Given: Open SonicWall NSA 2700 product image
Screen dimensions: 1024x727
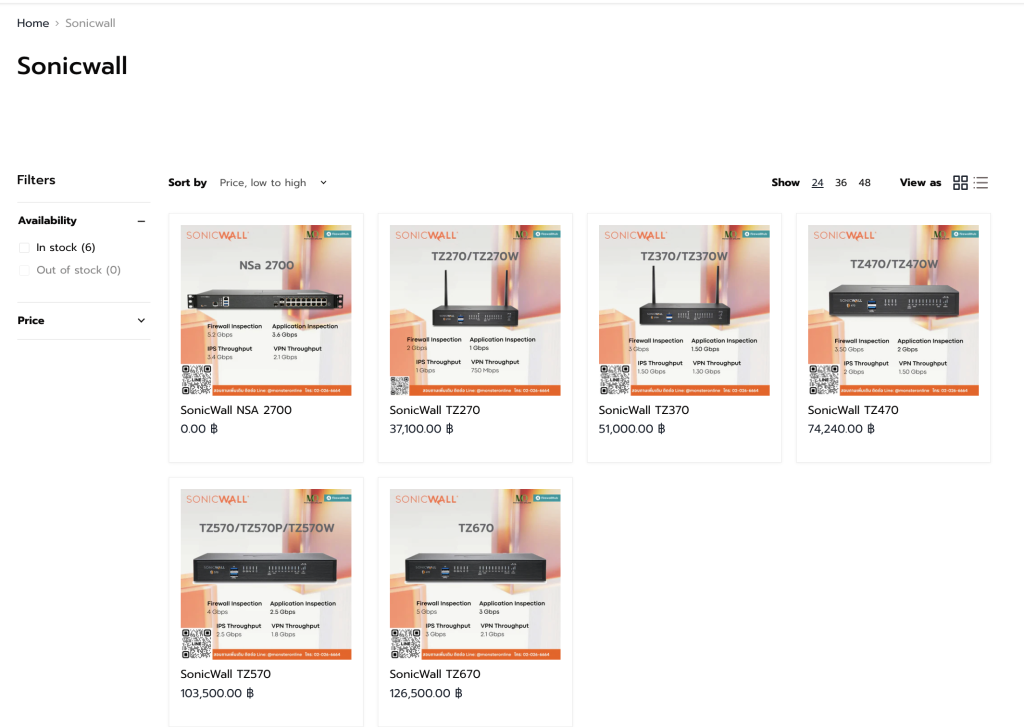Looking at the screenshot, I should click(266, 310).
